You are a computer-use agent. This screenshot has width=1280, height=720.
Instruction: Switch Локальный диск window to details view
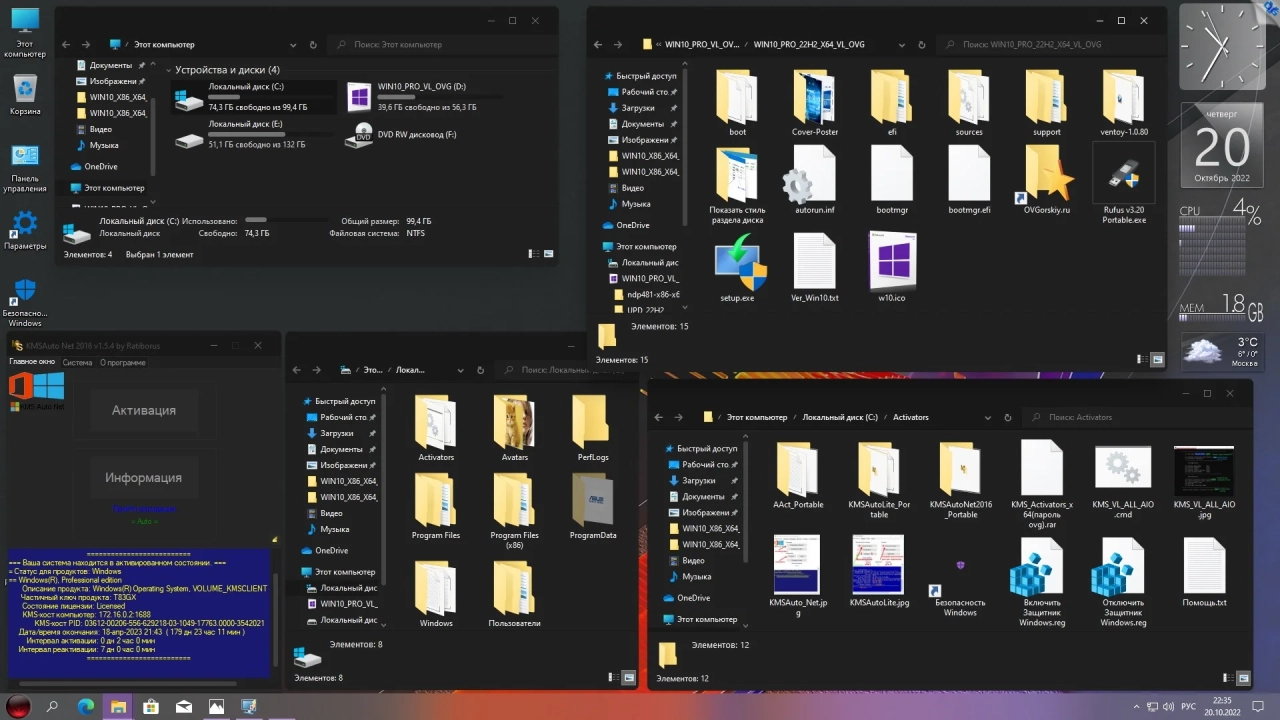(613, 677)
